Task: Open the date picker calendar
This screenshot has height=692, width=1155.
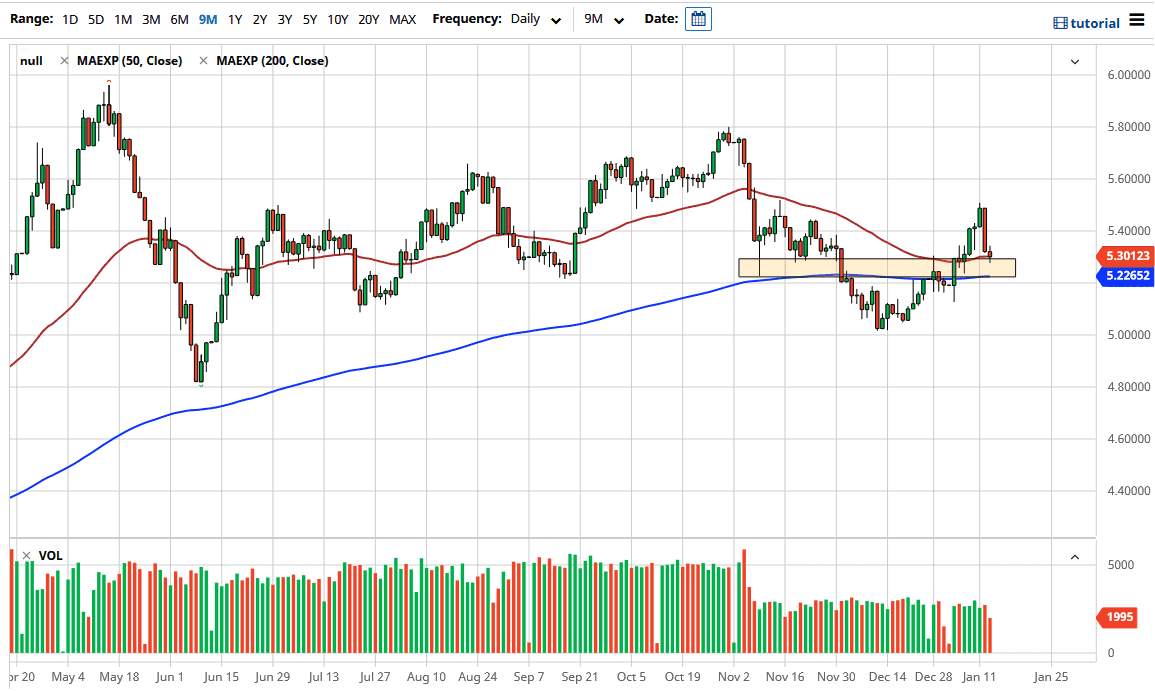Action: coord(697,18)
